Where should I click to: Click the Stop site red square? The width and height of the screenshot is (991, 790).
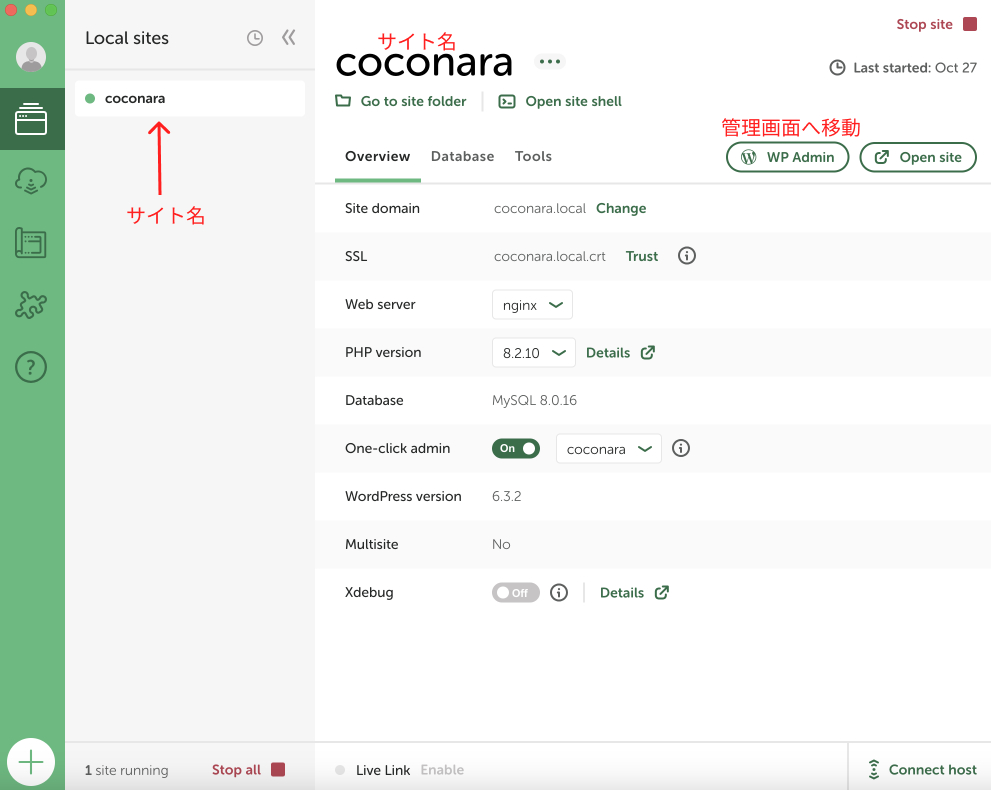click(x=970, y=24)
